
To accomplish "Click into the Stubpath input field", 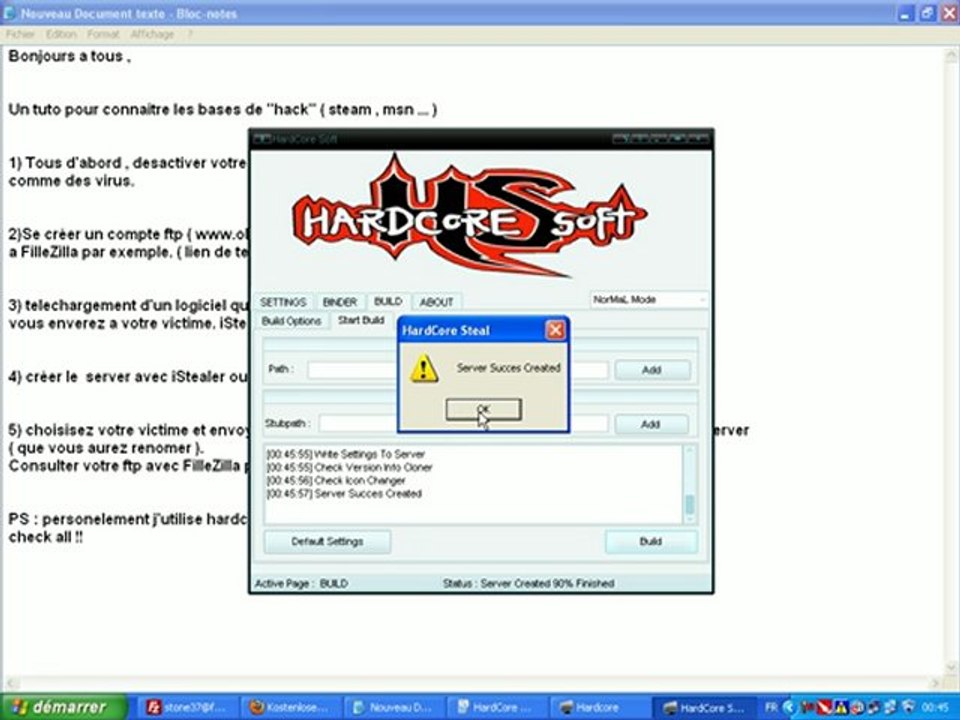I will click(463, 423).
